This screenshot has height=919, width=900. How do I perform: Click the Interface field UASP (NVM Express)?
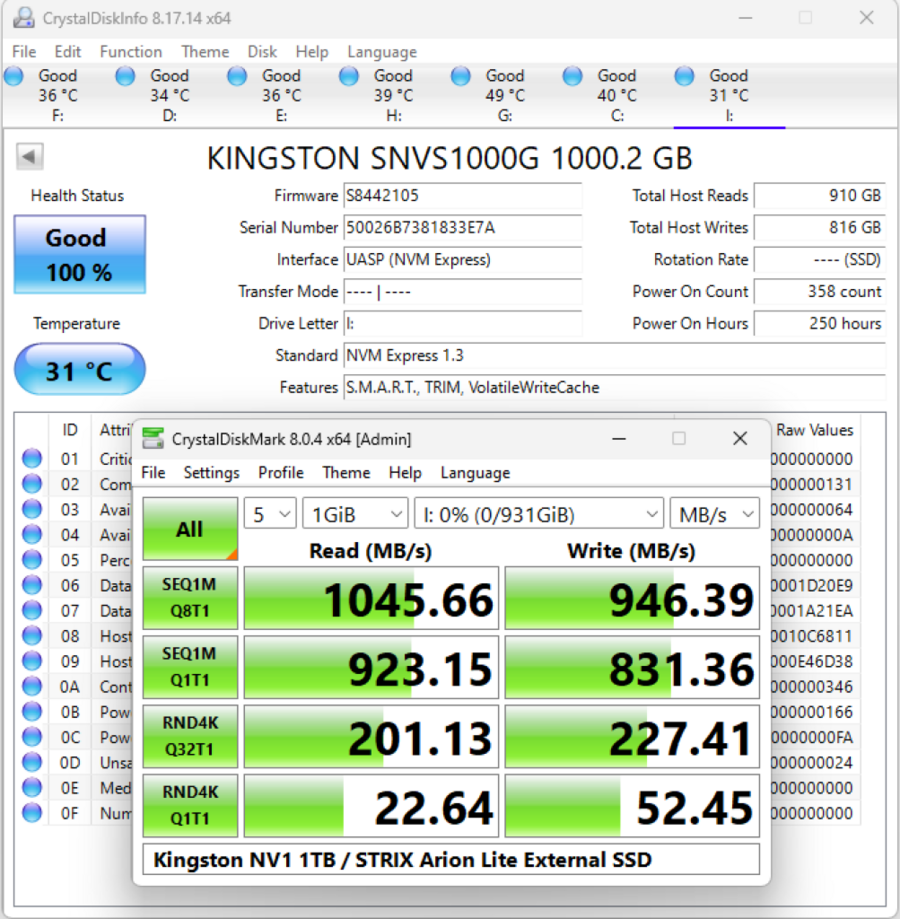pyautogui.click(x=463, y=259)
